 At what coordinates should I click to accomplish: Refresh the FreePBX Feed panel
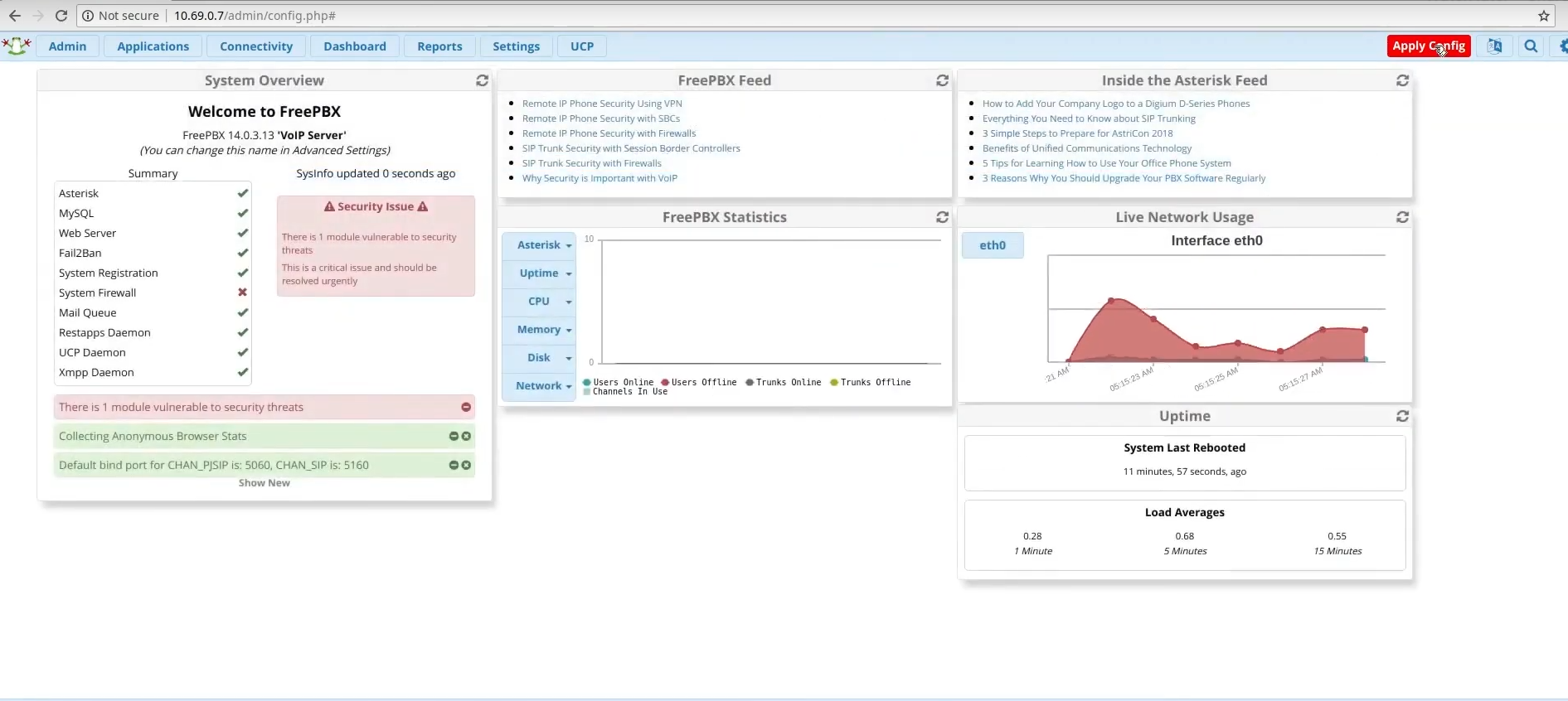942,80
